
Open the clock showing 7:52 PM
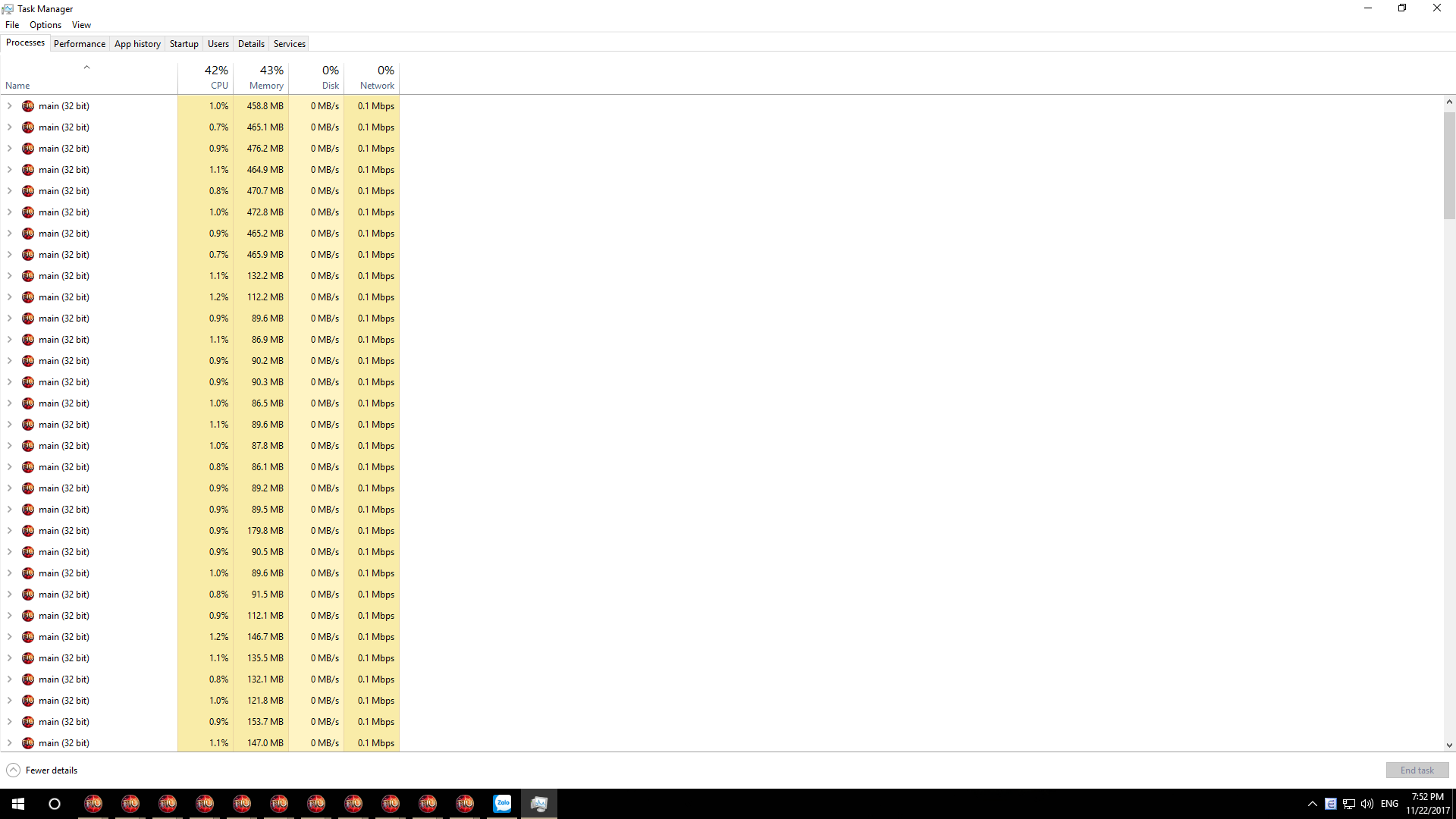click(x=1427, y=804)
